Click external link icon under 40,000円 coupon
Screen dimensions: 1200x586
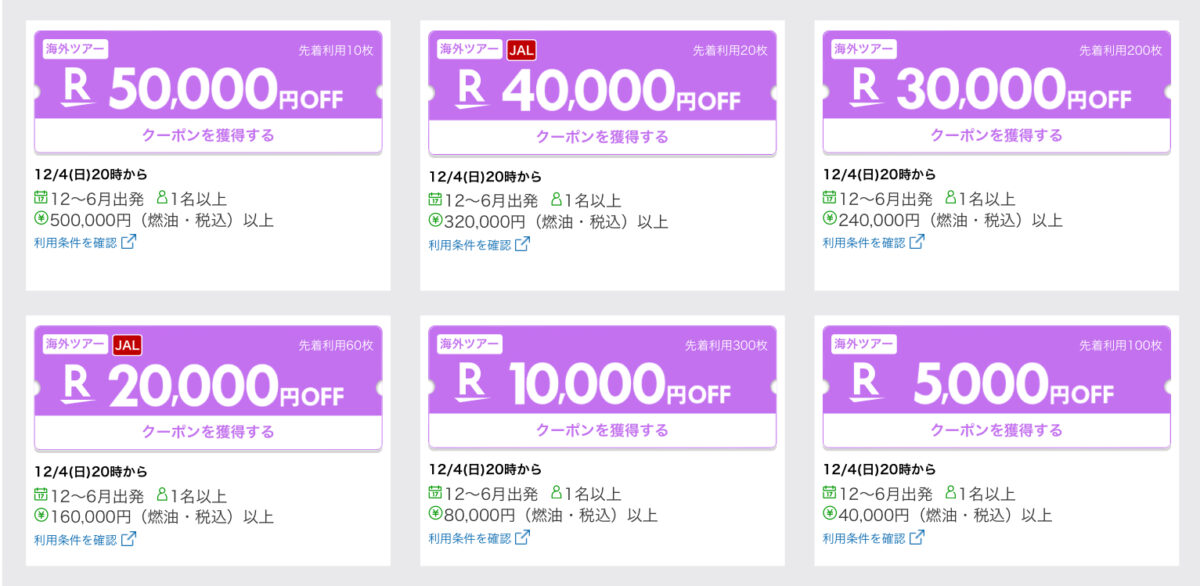coord(522,244)
